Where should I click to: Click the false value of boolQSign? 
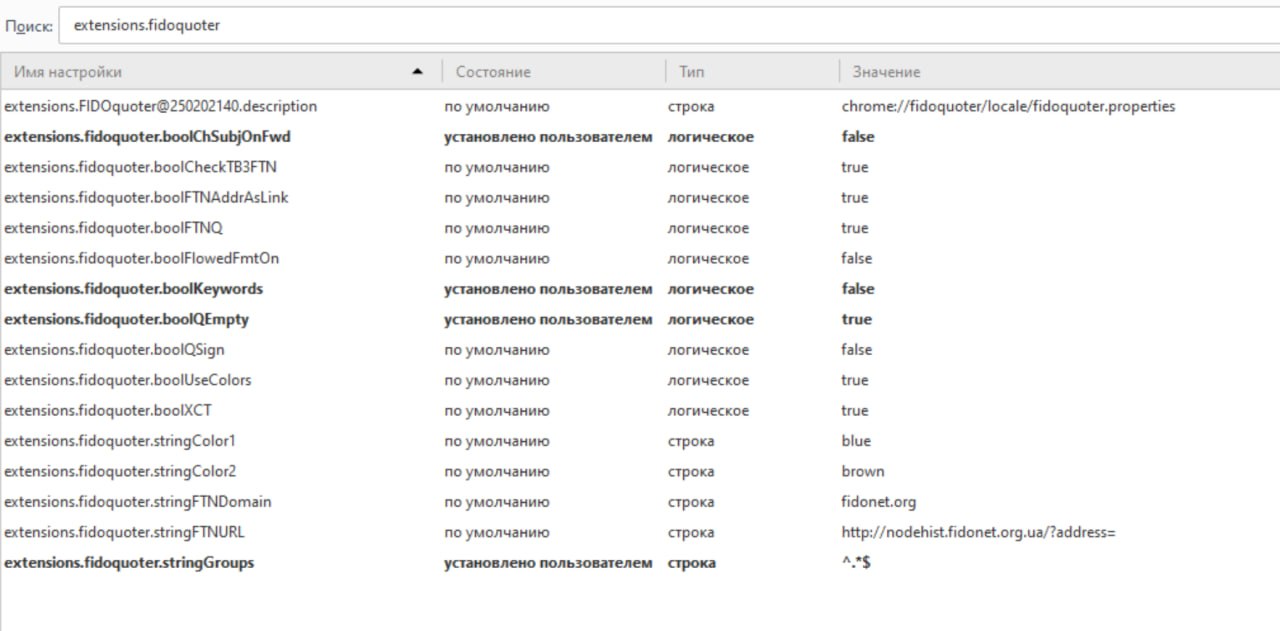coord(856,350)
